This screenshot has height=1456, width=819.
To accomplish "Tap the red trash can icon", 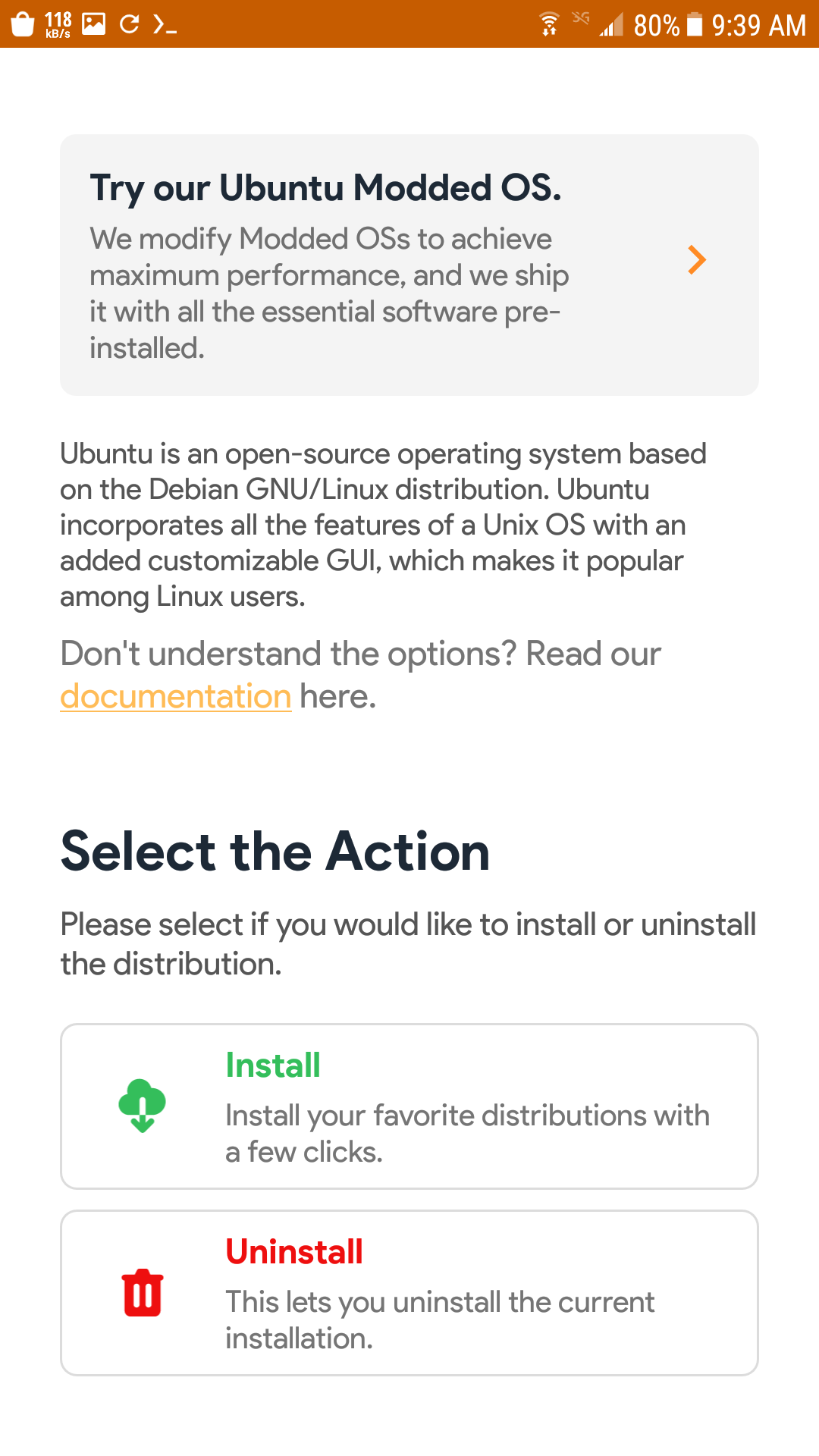I will 142,1293.
